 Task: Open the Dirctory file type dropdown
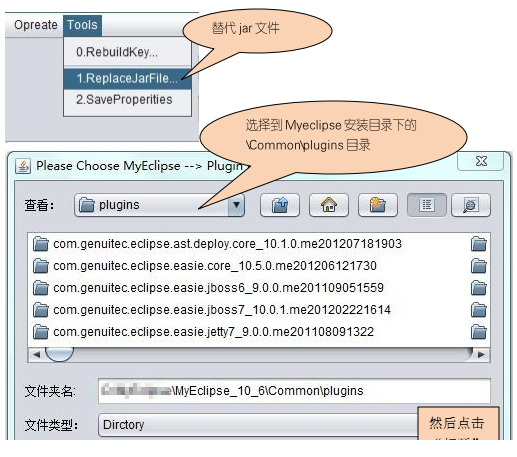click(x=258, y=425)
